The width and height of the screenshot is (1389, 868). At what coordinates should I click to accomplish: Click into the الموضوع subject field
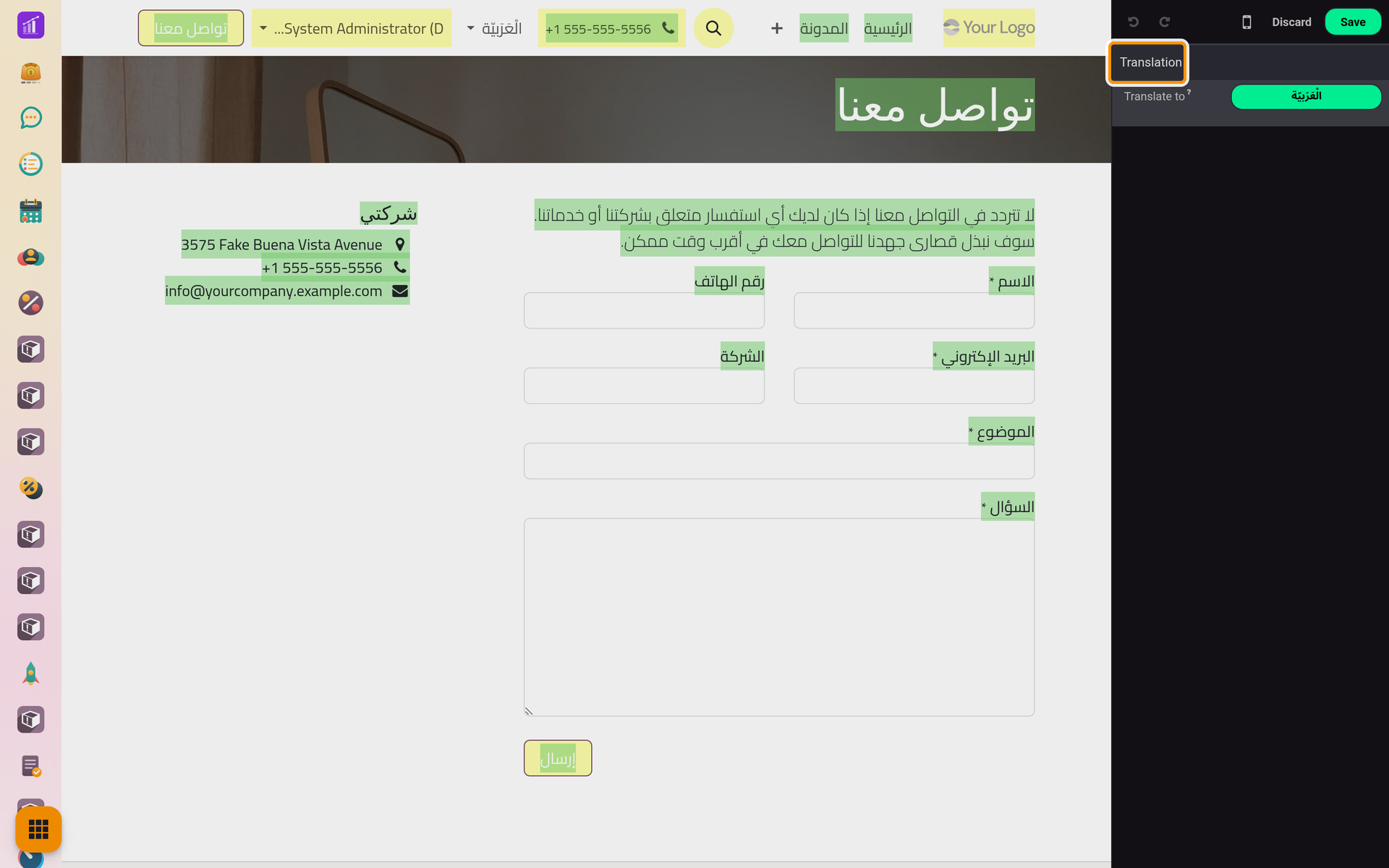click(x=779, y=461)
